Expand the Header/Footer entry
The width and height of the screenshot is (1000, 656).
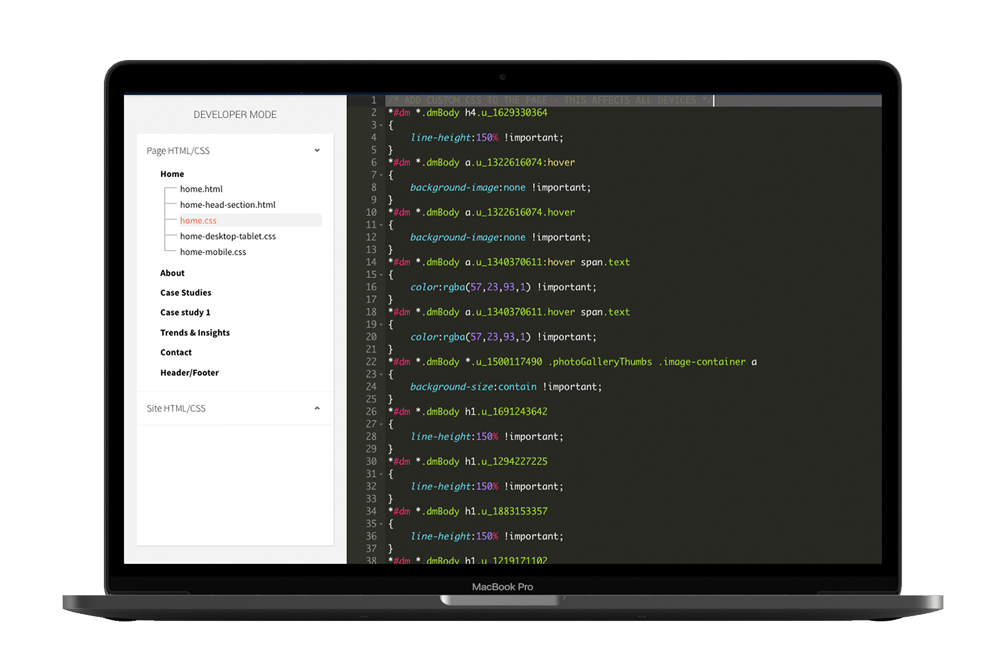pos(189,373)
